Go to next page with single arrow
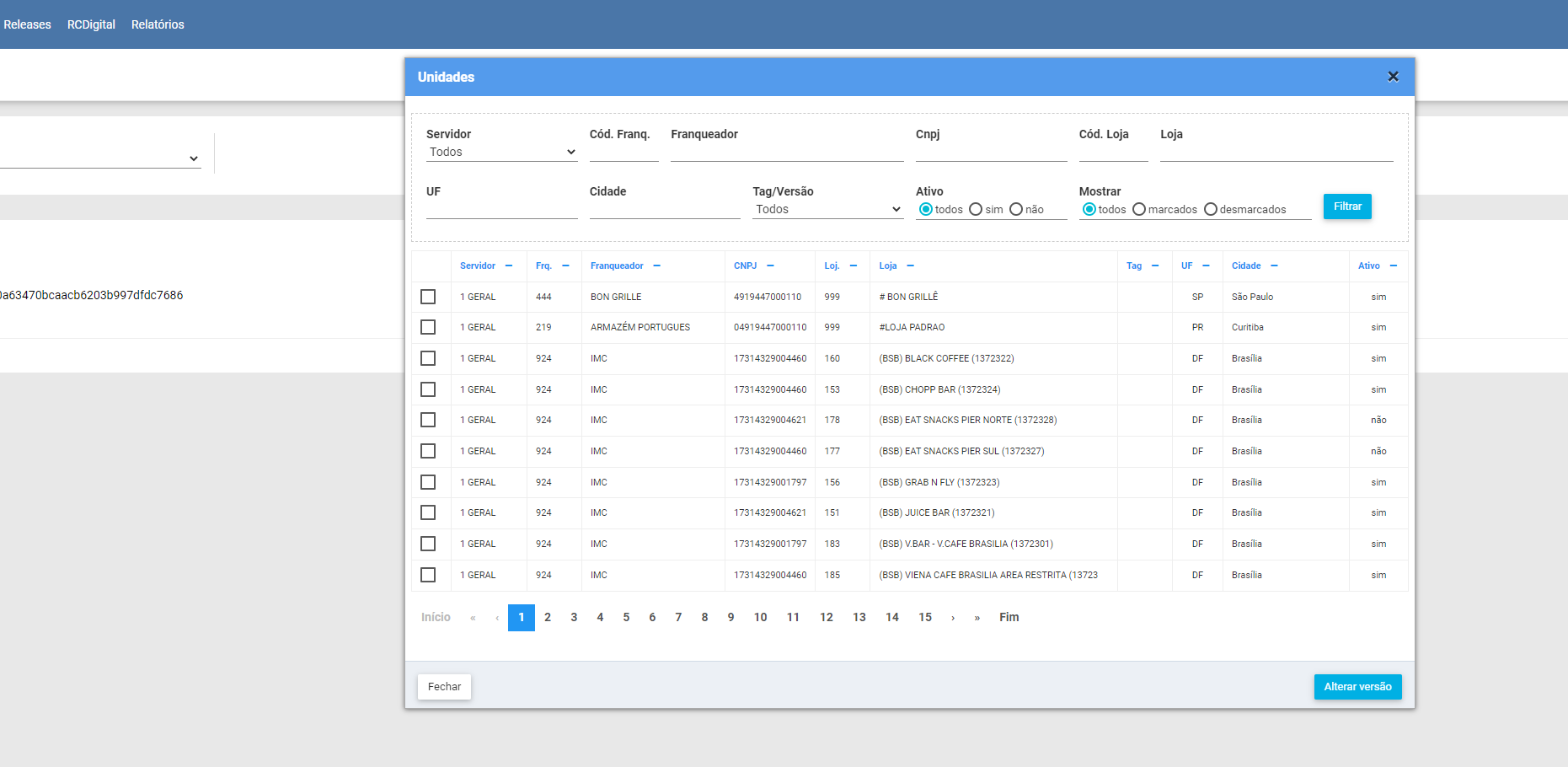 (x=953, y=618)
